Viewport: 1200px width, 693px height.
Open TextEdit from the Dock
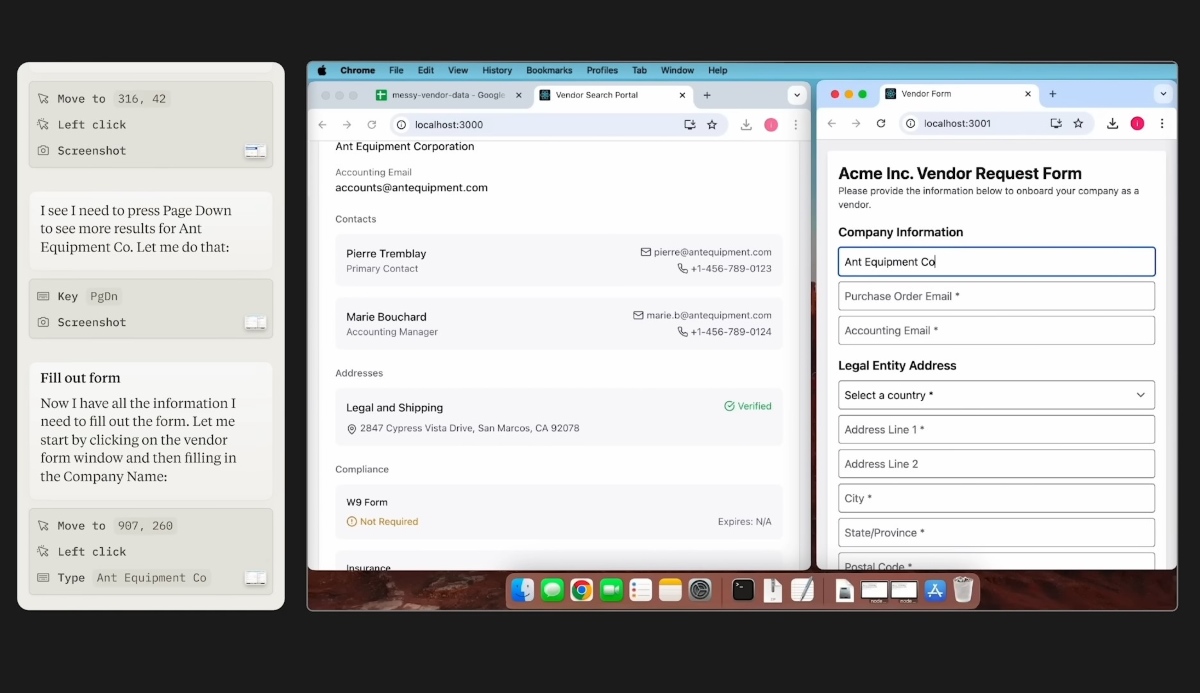point(802,590)
